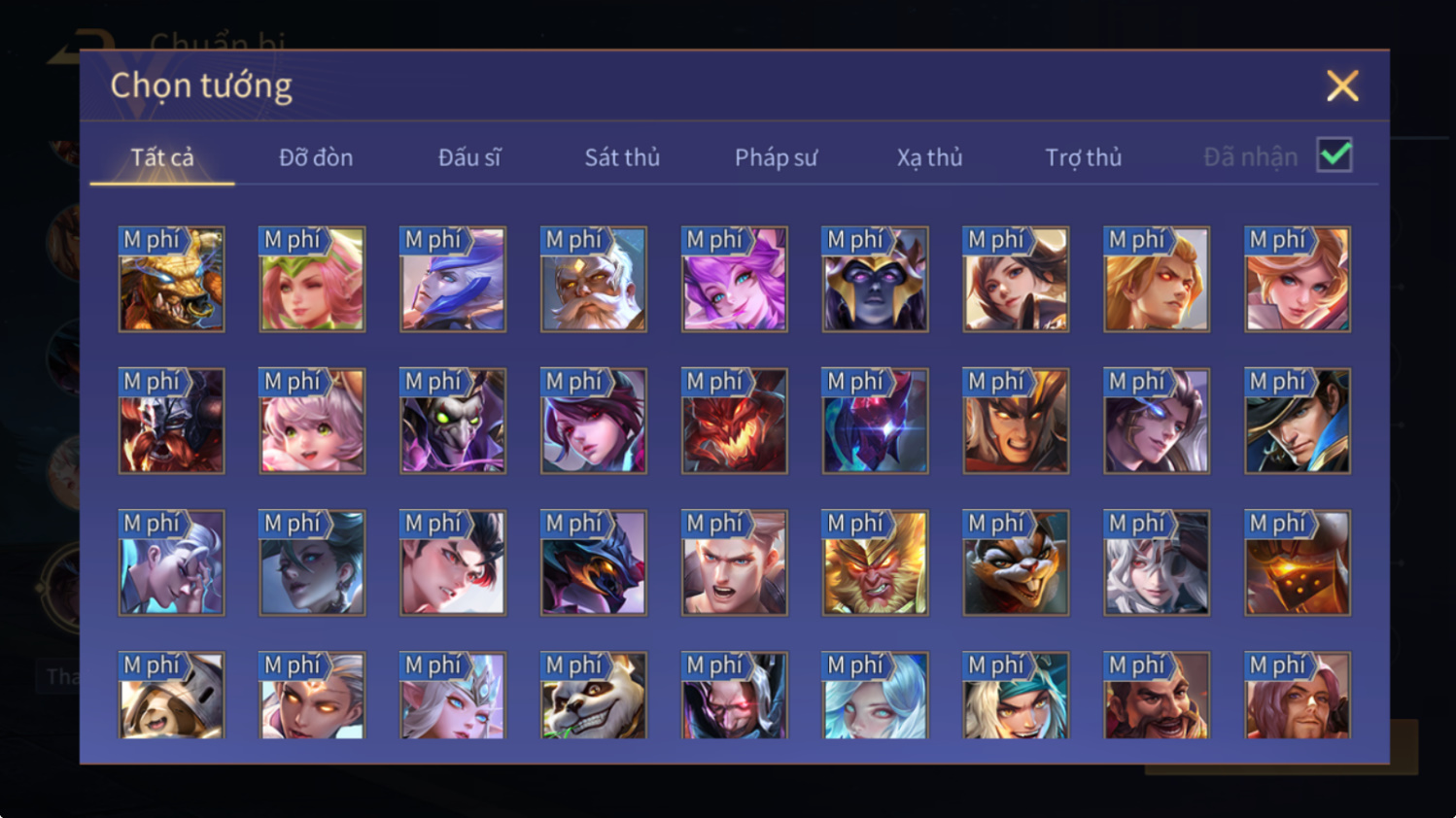
Task: Select the raccoon hero with goggles
Action: click(1016, 562)
